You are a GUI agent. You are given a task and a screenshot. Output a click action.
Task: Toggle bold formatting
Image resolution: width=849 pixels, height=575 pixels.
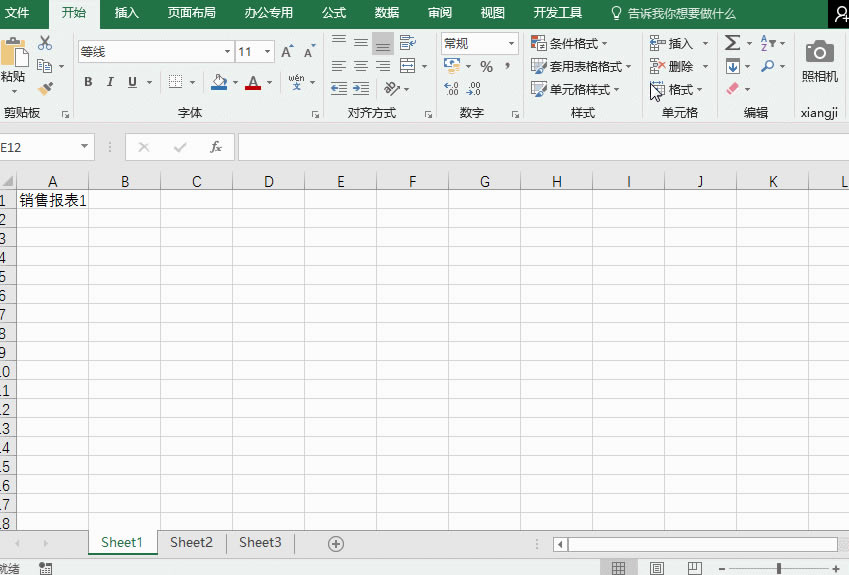tap(88, 82)
